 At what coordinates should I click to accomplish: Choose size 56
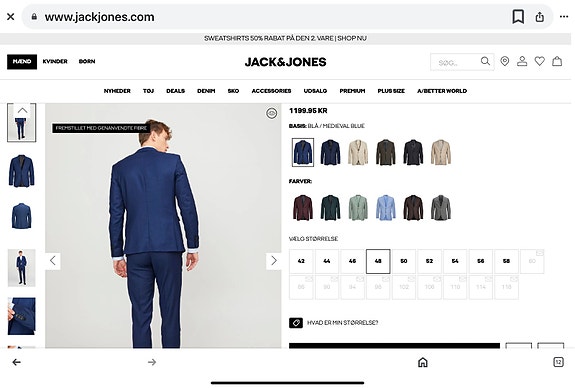pyautogui.click(x=481, y=261)
